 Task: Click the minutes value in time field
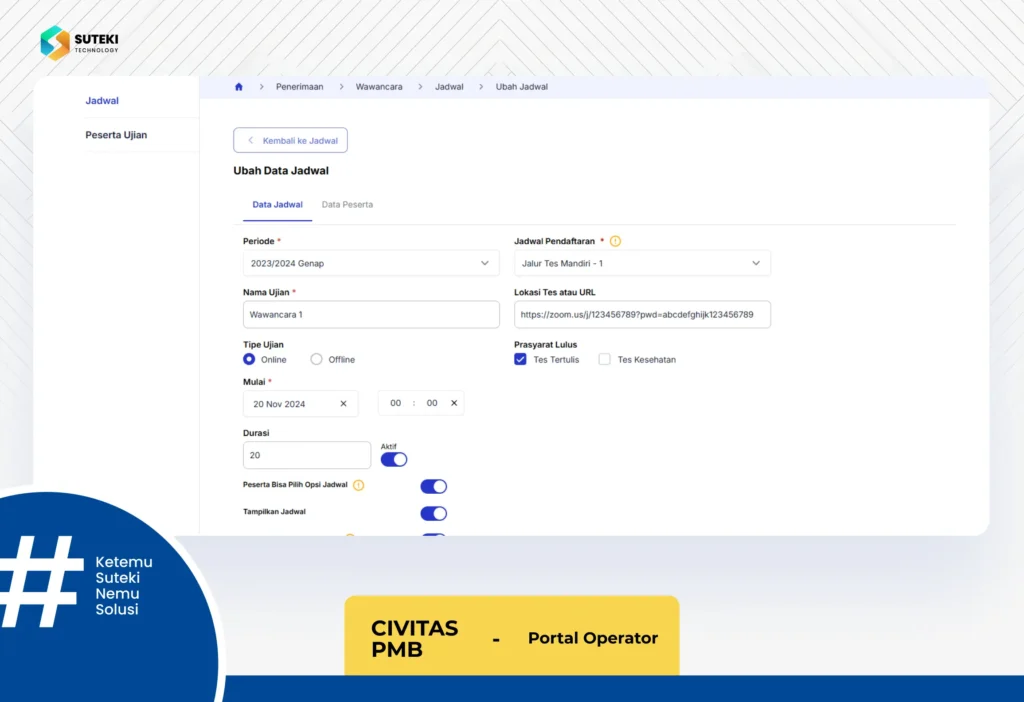click(432, 403)
